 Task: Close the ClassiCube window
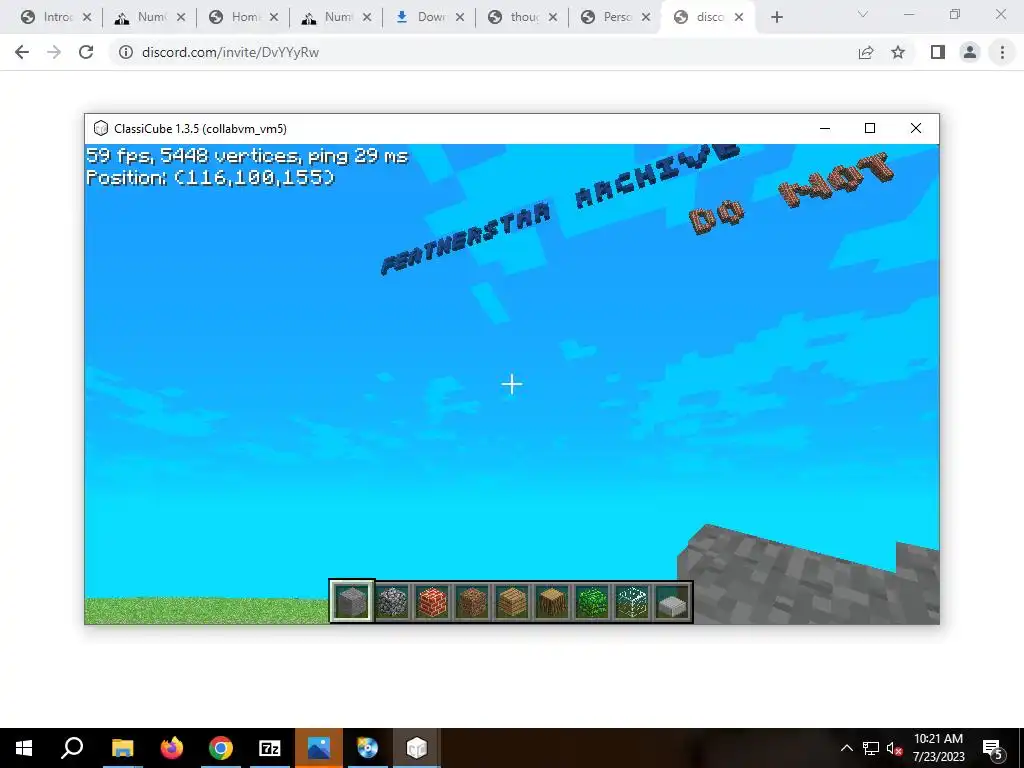coord(916,129)
